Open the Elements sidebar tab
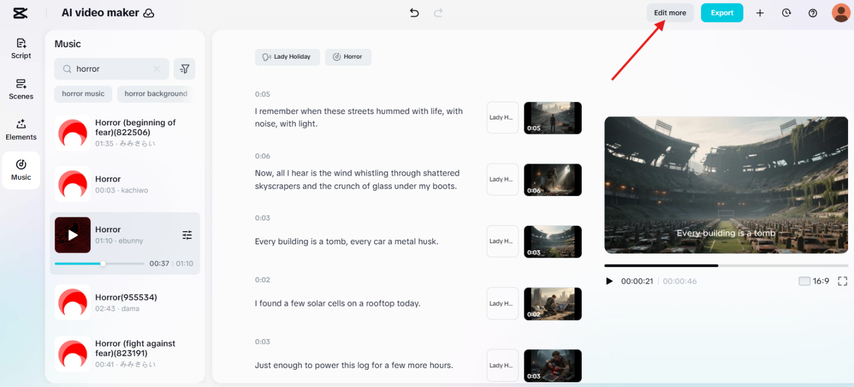Screen dimensions: 854x387 point(21,130)
